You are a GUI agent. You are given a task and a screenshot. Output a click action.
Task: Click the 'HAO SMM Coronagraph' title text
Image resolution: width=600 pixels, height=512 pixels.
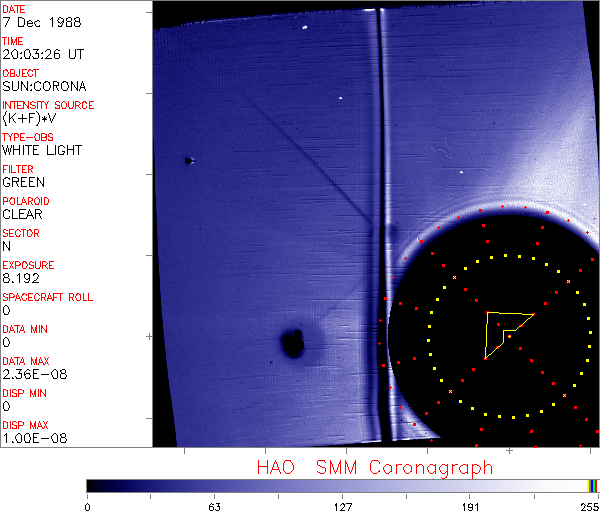pyautogui.click(x=375, y=467)
